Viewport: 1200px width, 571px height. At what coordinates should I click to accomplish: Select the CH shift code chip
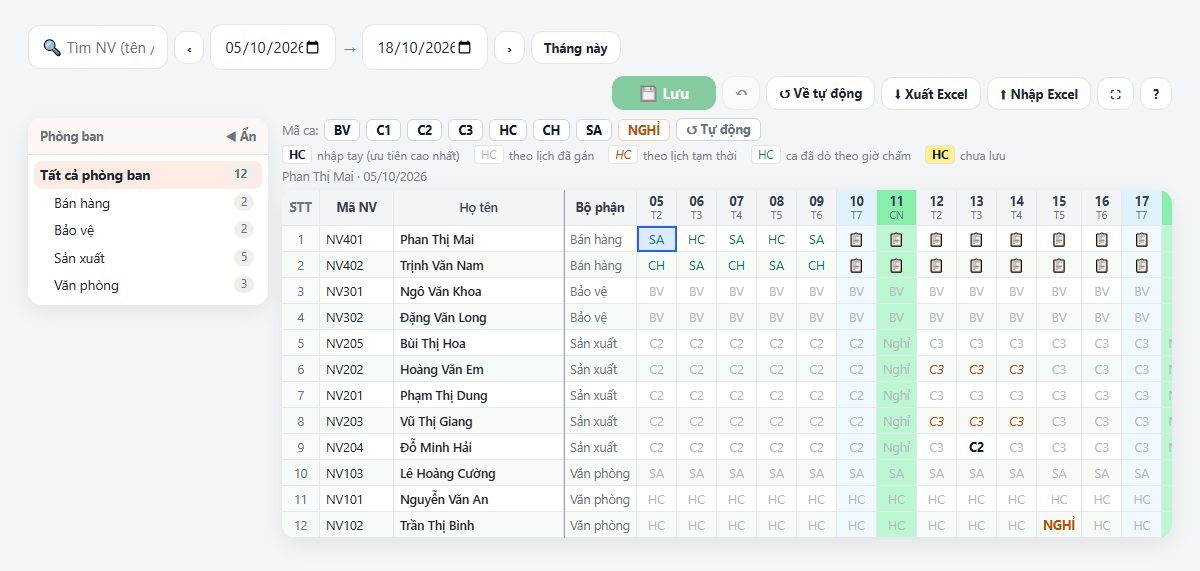coord(552,130)
